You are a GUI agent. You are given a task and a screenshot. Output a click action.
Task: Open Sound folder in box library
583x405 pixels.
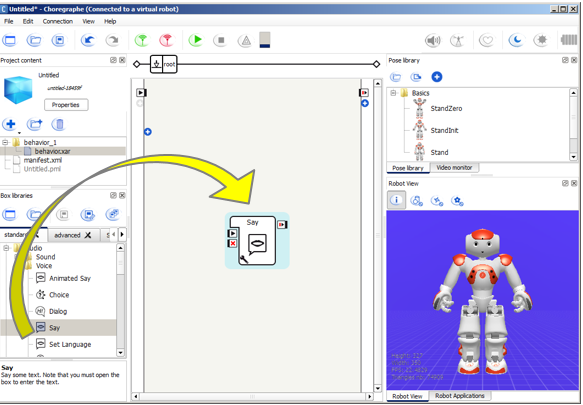[x=45, y=257]
